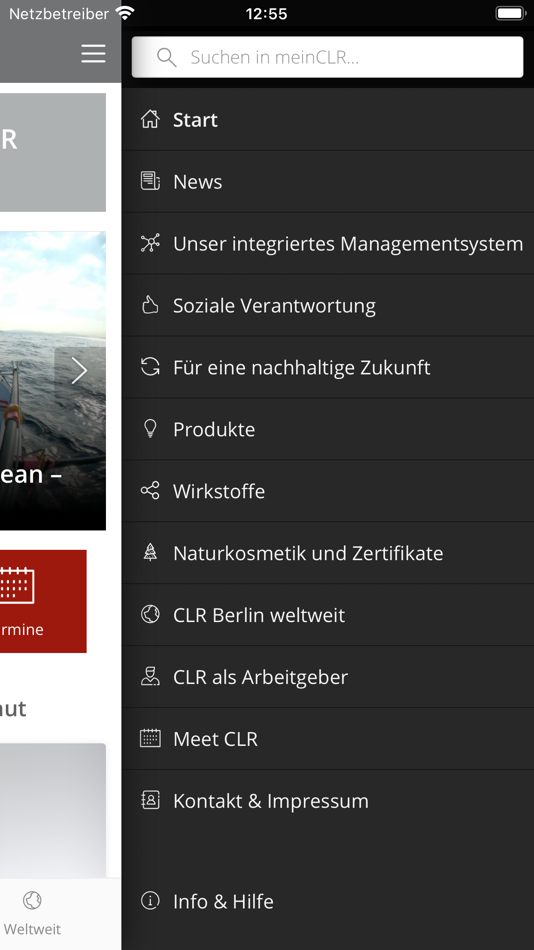This screenshot has width=534, height=950.
Task: Tap the gray card below the 'ut' heading
Action: click(x=53, y=810)
